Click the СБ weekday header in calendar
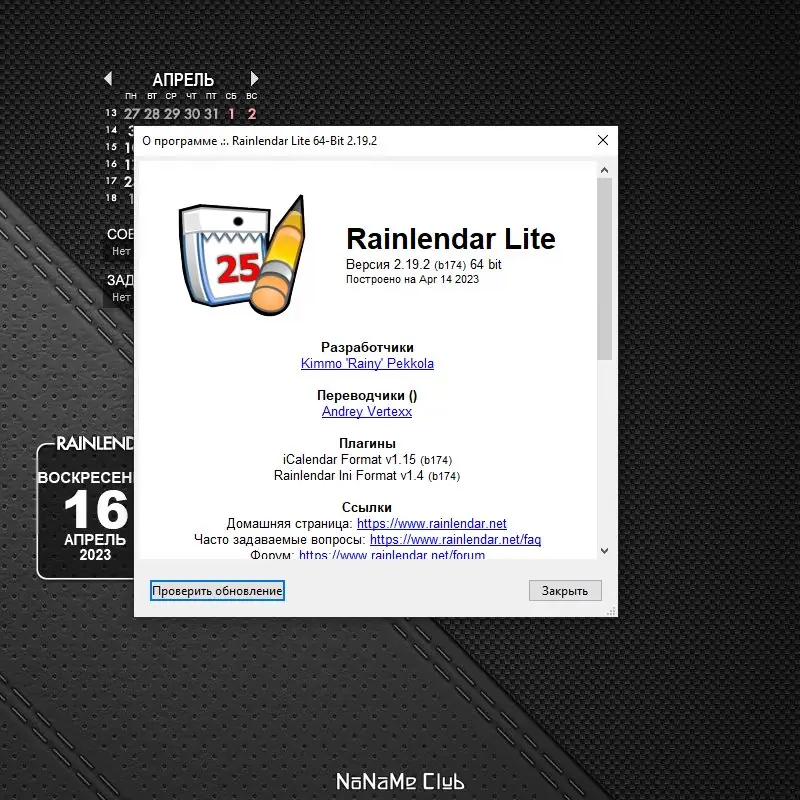This screenshot has height=800, width=800. 231,96
